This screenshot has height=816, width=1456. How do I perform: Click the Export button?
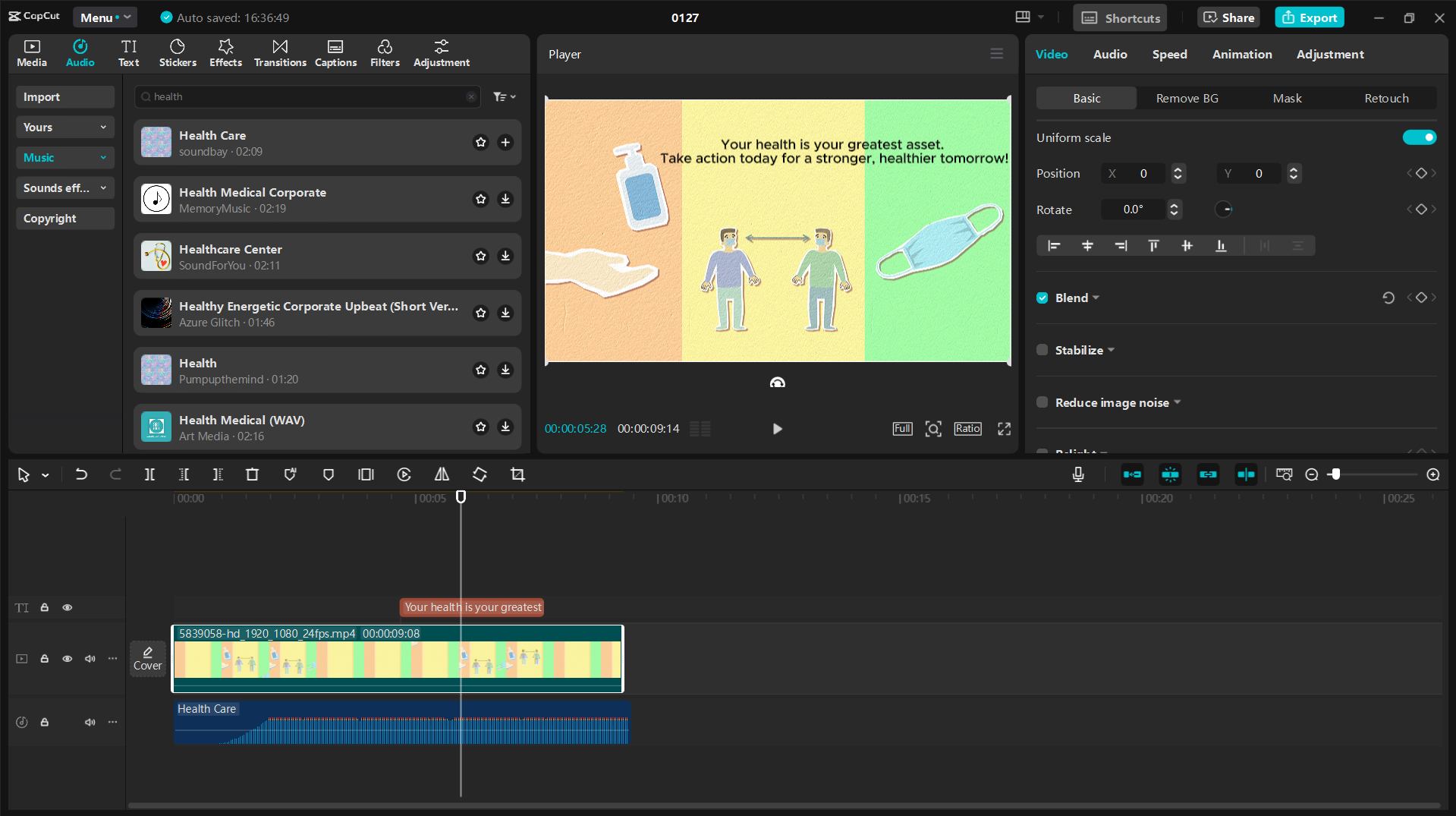click(x=1309, y=17)
